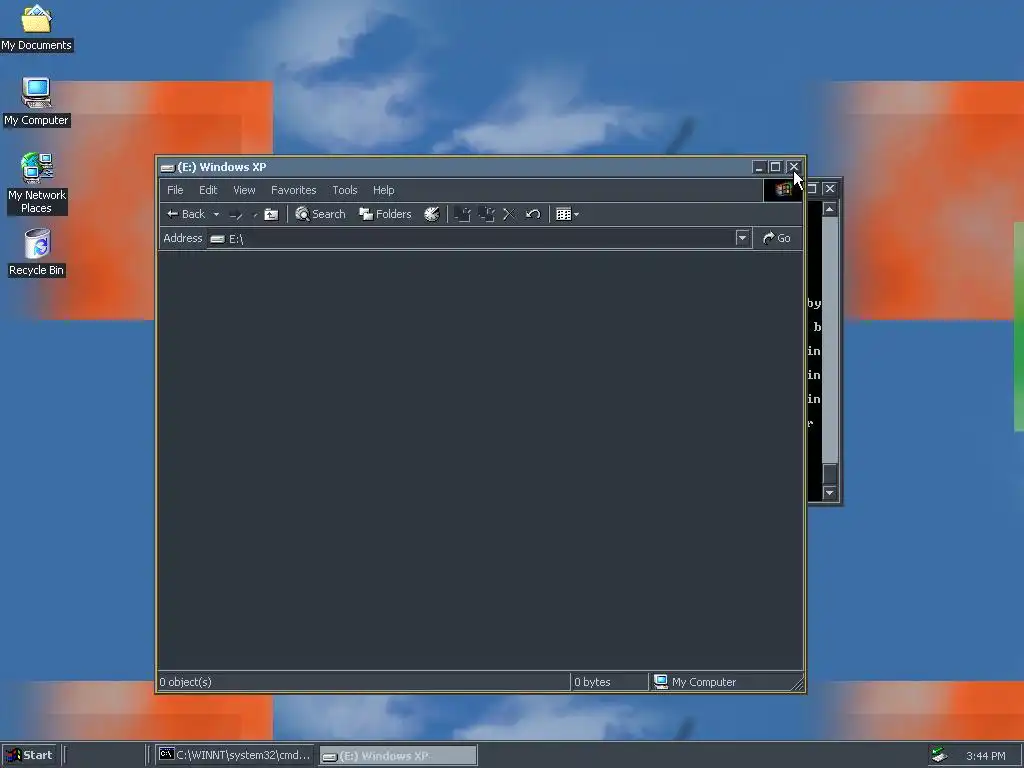The image size is (1024, 768).
Task: Click the Windows flag logo in the menu bar
Action: 783,189
